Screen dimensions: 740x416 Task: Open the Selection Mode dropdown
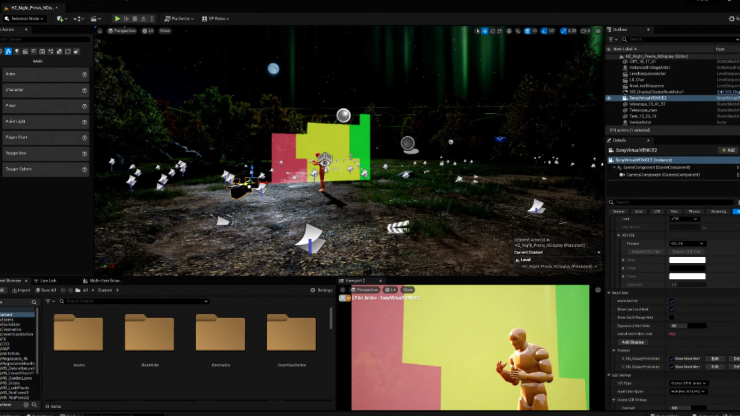click(x=24, y=18)
